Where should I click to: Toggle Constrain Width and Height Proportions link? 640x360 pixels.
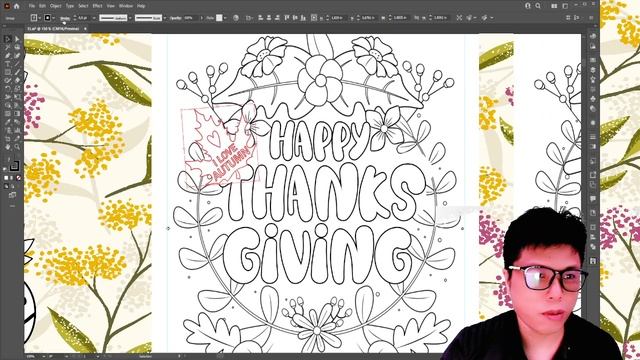pos(416,18)
